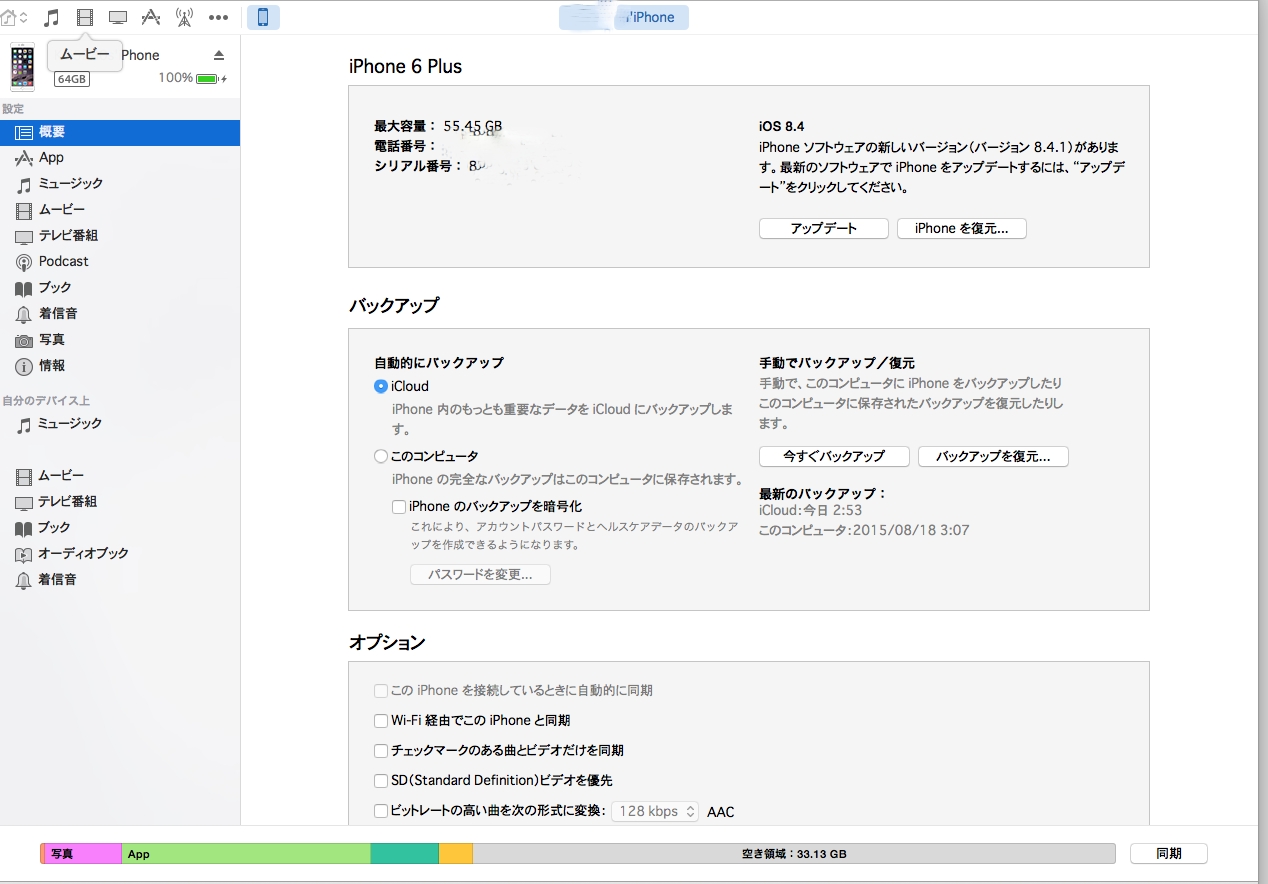Select iCloud backup radio button
The width and height of the screenshot is (1268, 884).
tap(381, 386)
